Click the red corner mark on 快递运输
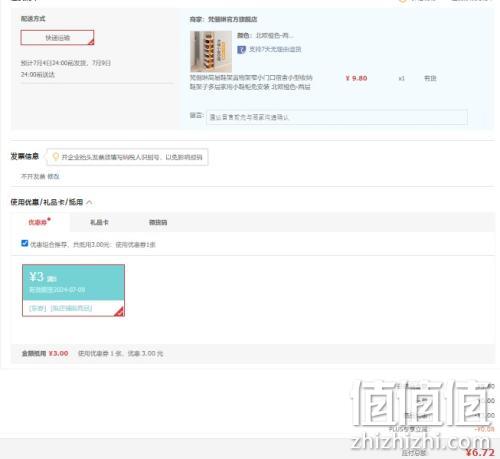 [x=91, y=42]
